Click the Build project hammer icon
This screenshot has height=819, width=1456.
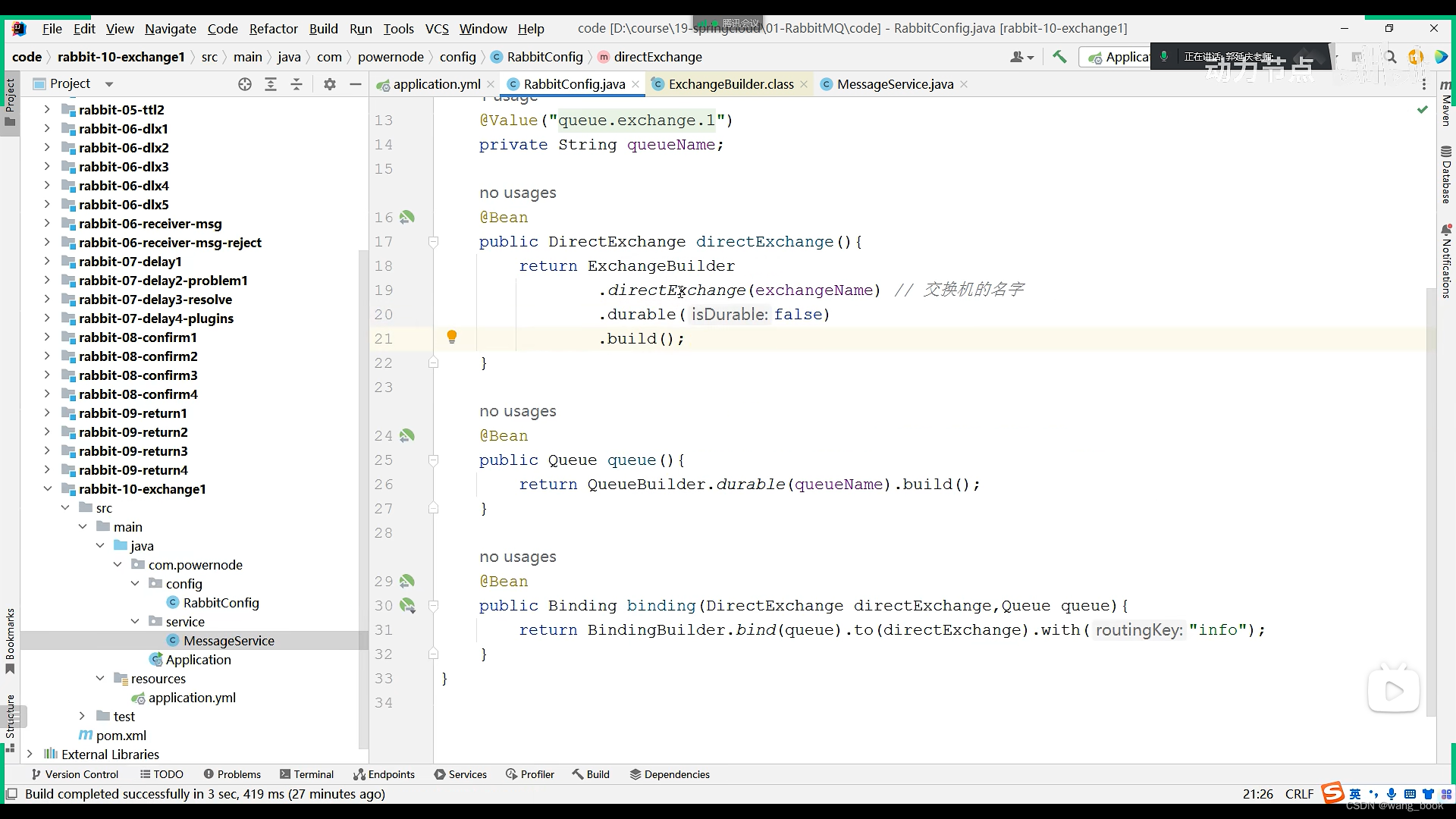1059,57
